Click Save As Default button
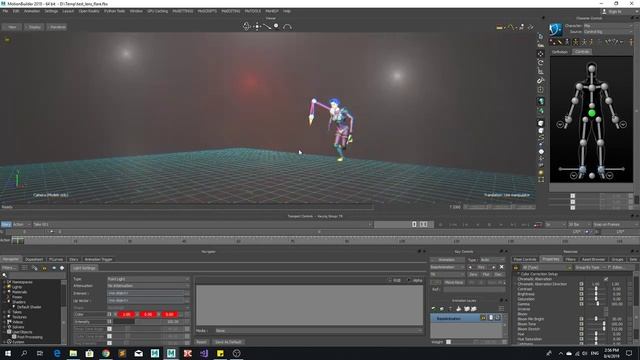The height and width of the screenshot is (360, 640). coord(229,342)
